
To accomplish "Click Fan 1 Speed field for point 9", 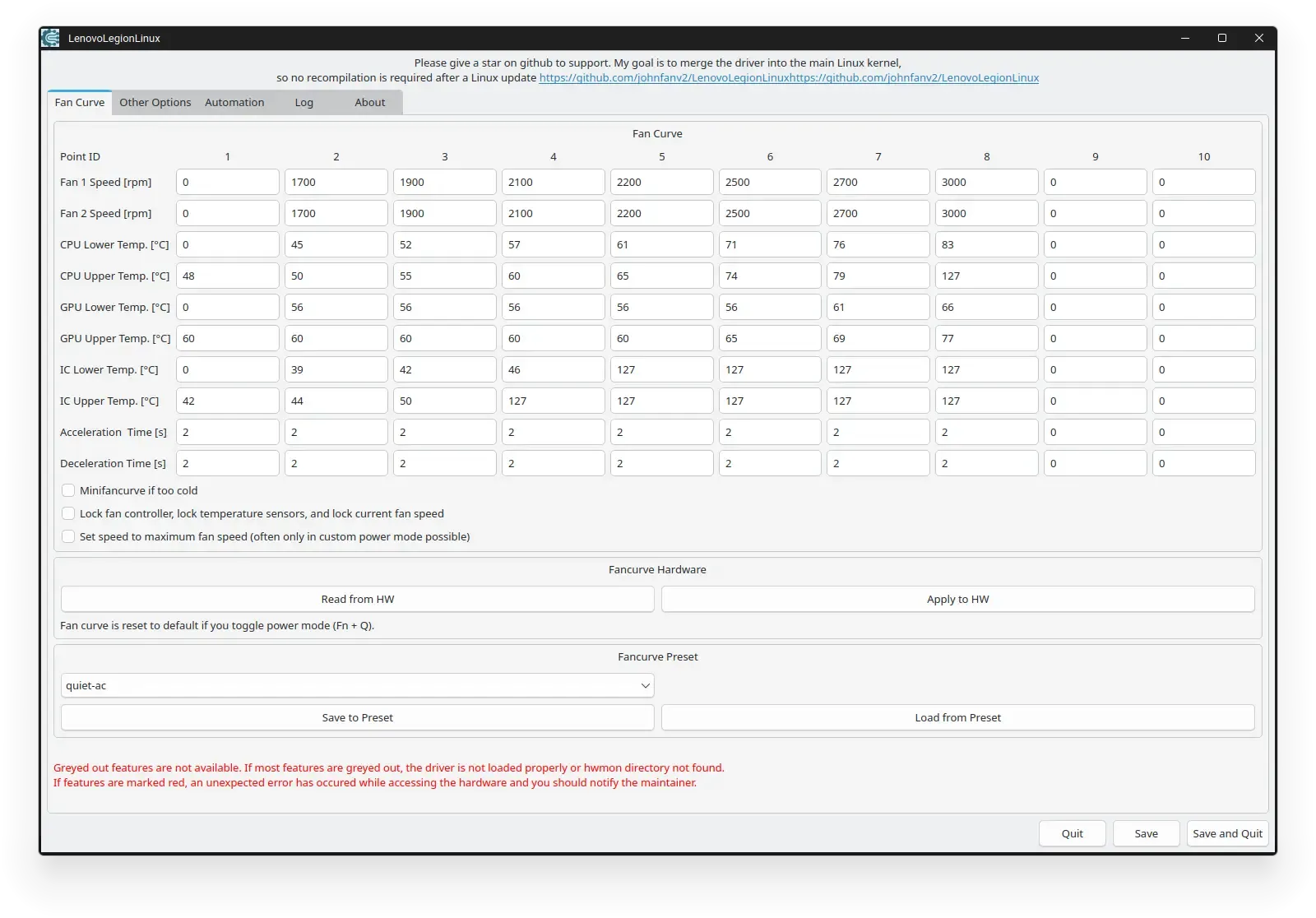I will [x=1096, y=182].
